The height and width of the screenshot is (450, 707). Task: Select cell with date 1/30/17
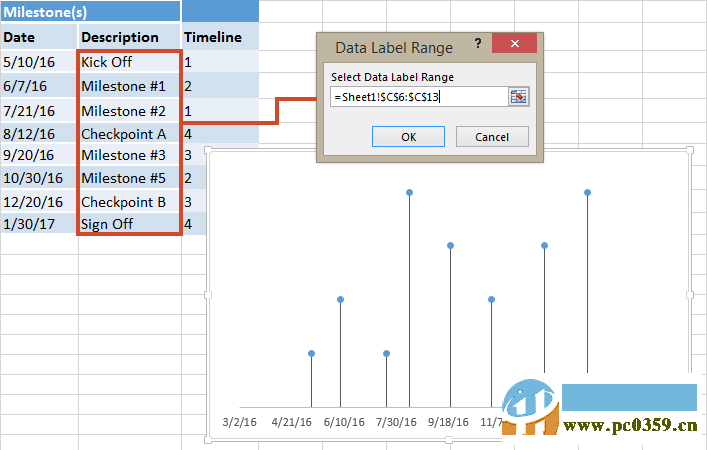point(39,224)
